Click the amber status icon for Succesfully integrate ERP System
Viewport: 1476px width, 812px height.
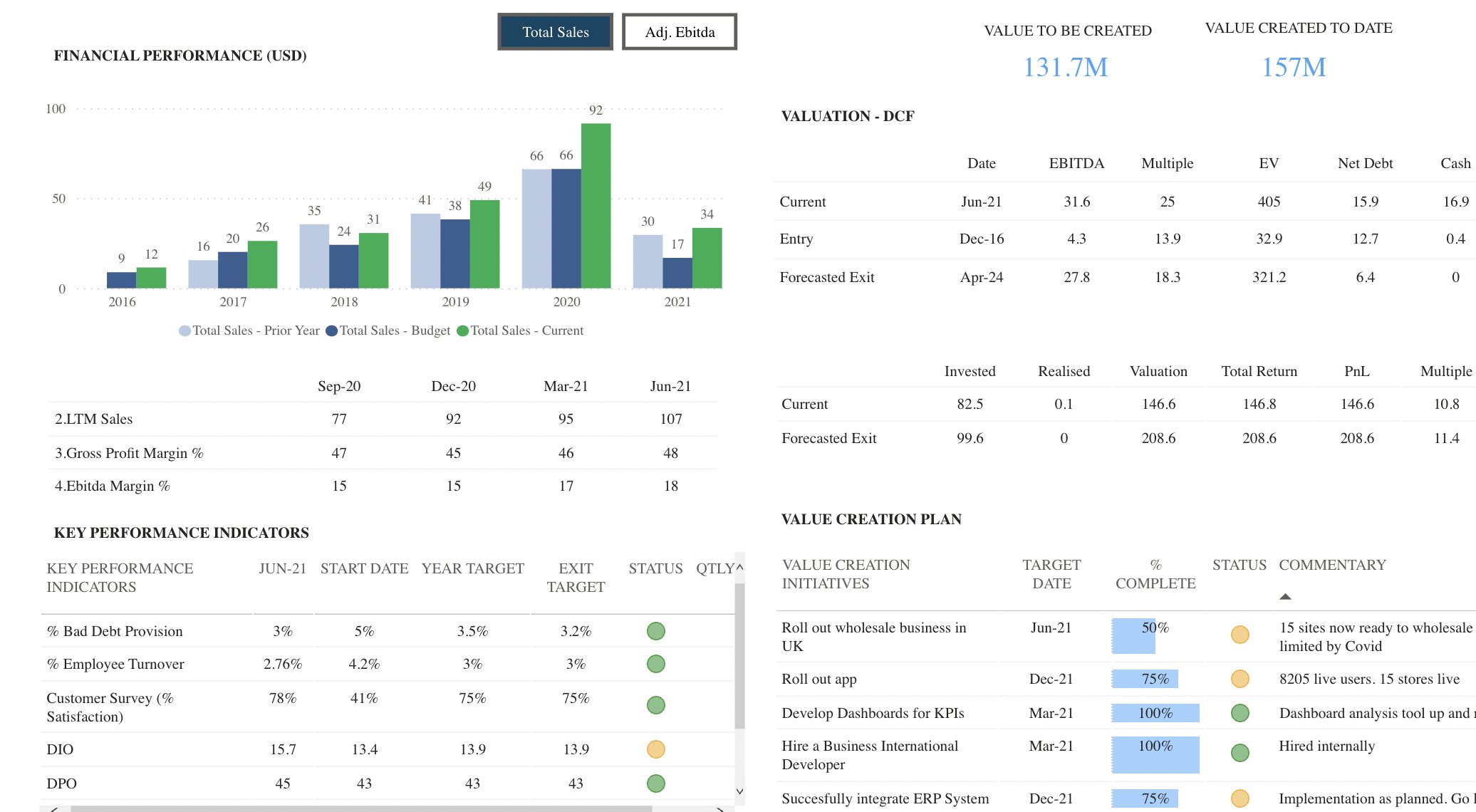[x=1239, y=798]
